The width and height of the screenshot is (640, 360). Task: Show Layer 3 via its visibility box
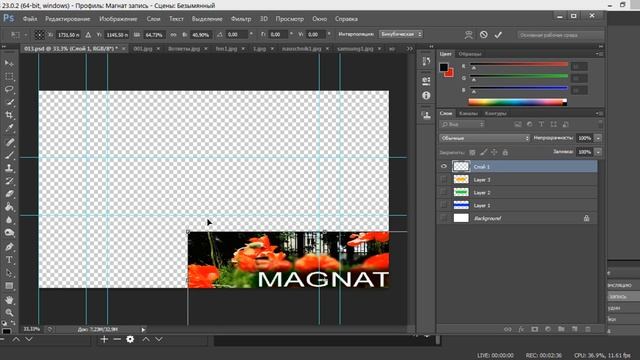(x=444, y=180)
